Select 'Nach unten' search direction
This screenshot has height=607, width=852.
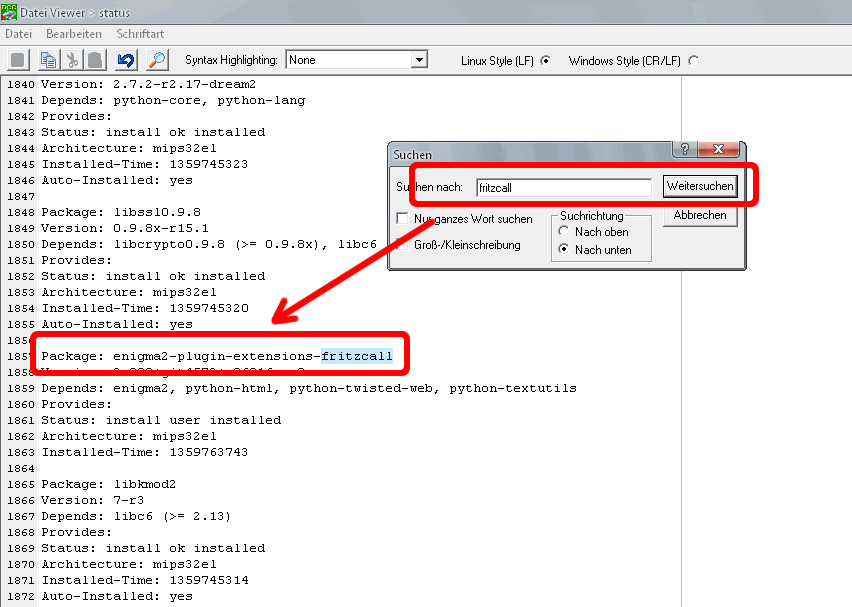[565, 250]
